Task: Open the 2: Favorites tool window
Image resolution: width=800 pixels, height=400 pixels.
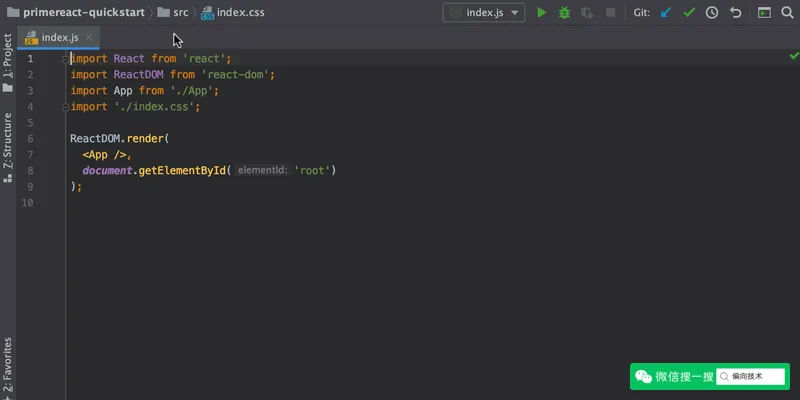Action: (x=8, y=367)
